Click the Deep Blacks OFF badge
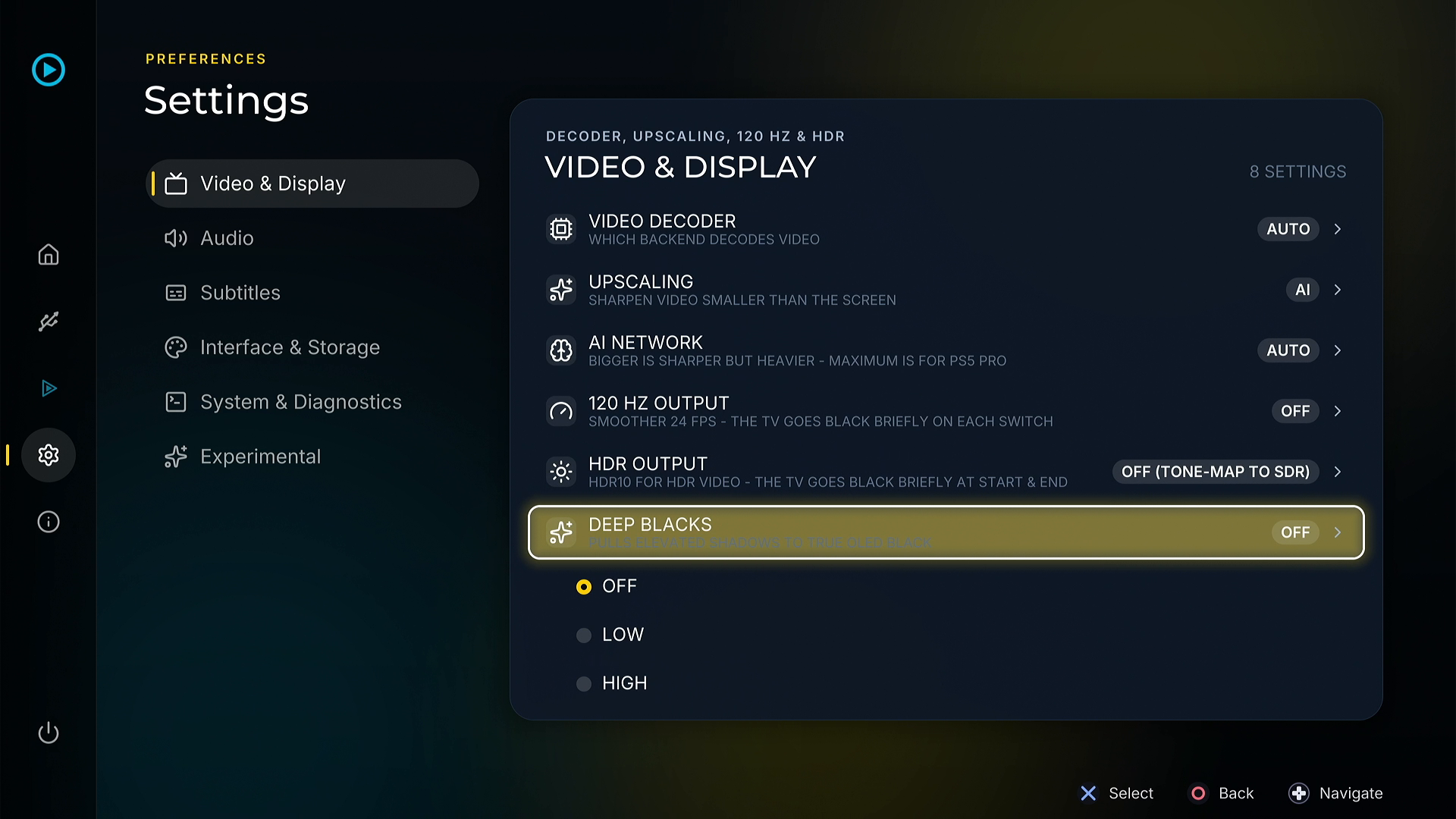Viewport: 1456px width, 819px height. tap(1295, 532)
